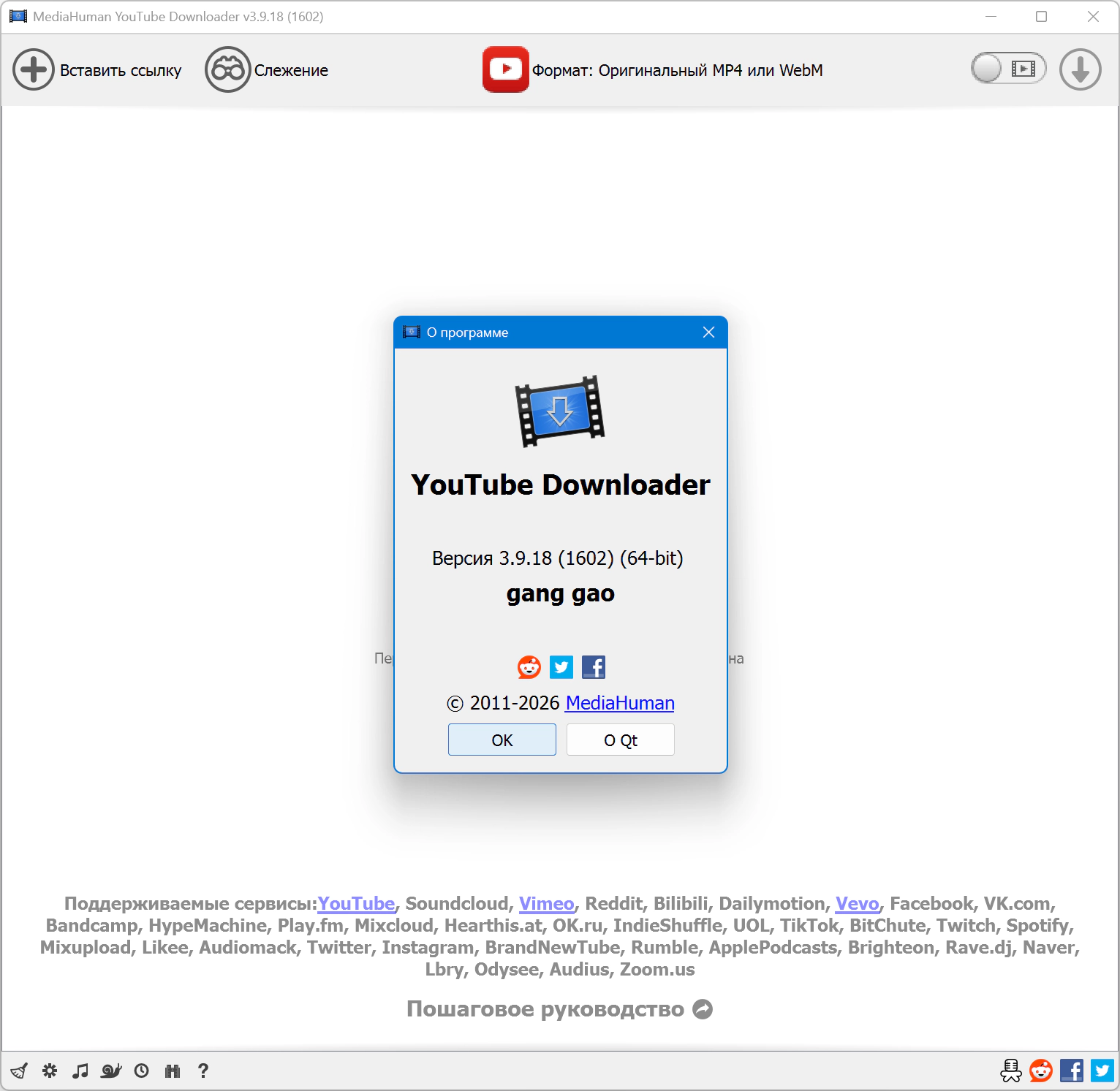Click the download all arrow button
Image resolution: width=1120 pixels, height=1091 pixels.
(1081, 69)
